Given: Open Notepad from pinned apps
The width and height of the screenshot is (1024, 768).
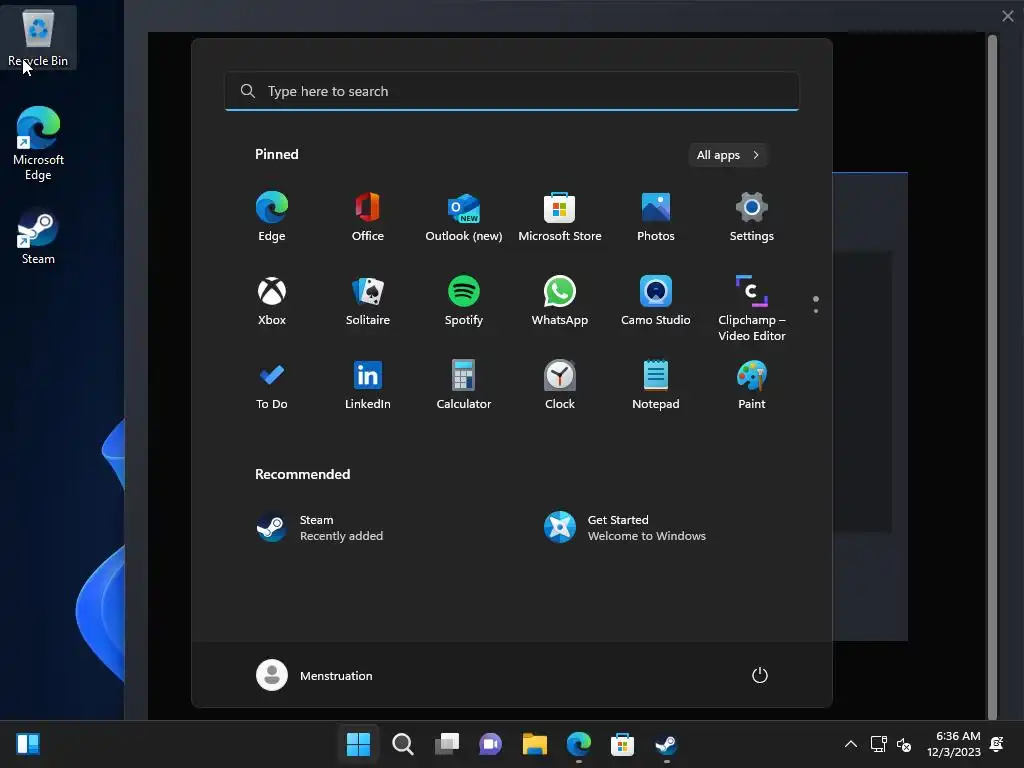Looking at the screenshot, I should click(656, 385).
